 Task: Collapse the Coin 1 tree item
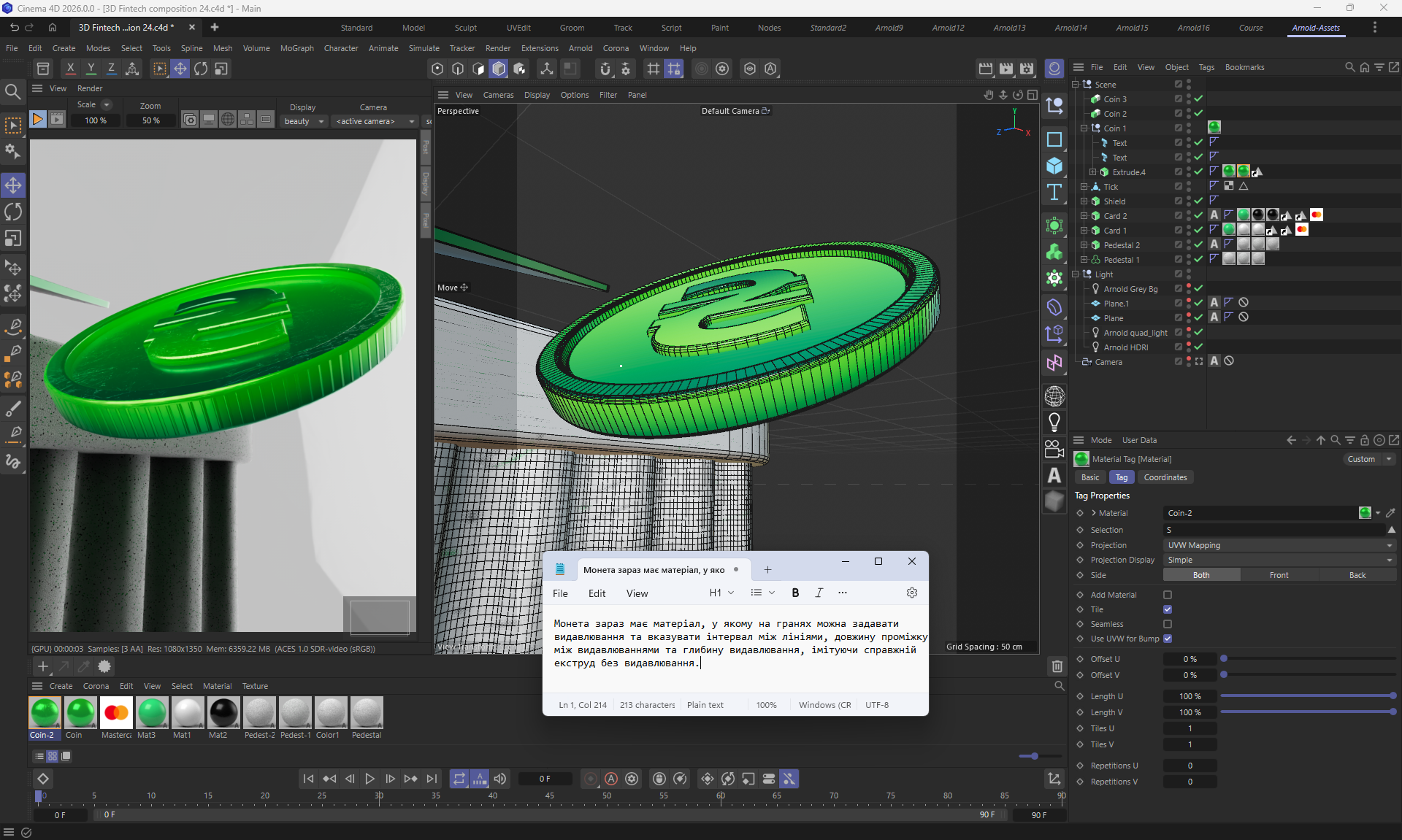pyautogui.click(x=1084, y=128)
